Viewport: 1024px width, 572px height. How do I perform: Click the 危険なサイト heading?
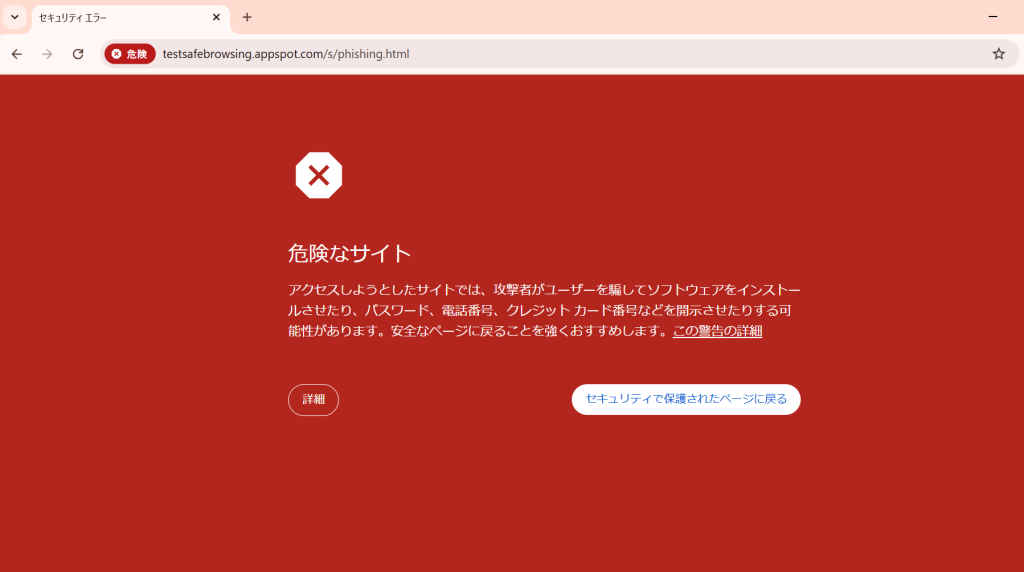(x=349, y=253)
